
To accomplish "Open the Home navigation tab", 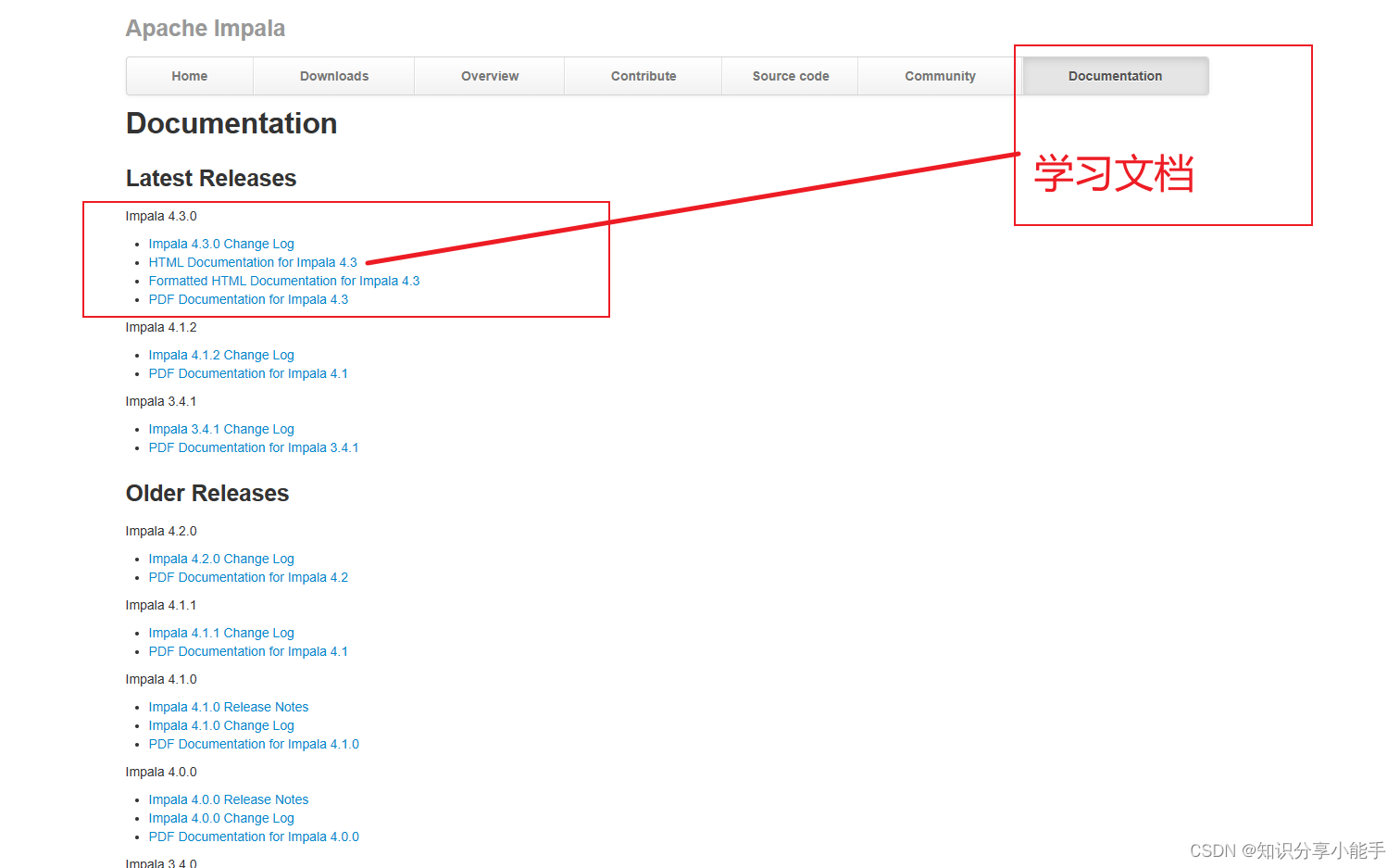I will pos(190,76).
